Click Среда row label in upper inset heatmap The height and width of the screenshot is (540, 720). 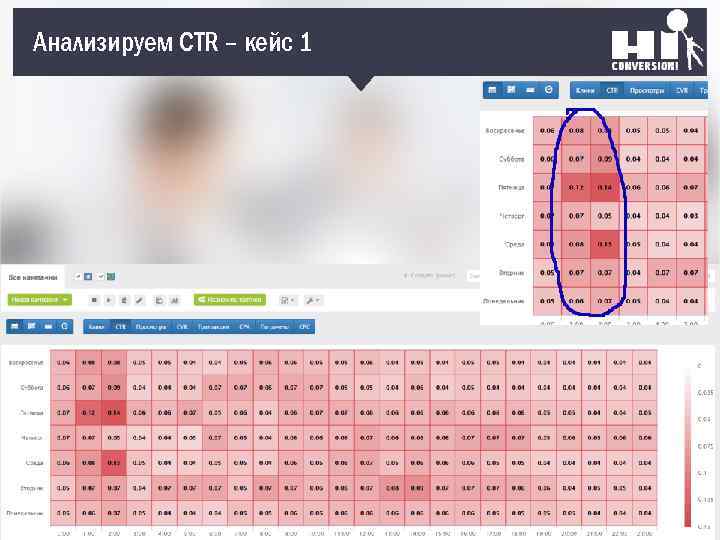tap(514, 244)
